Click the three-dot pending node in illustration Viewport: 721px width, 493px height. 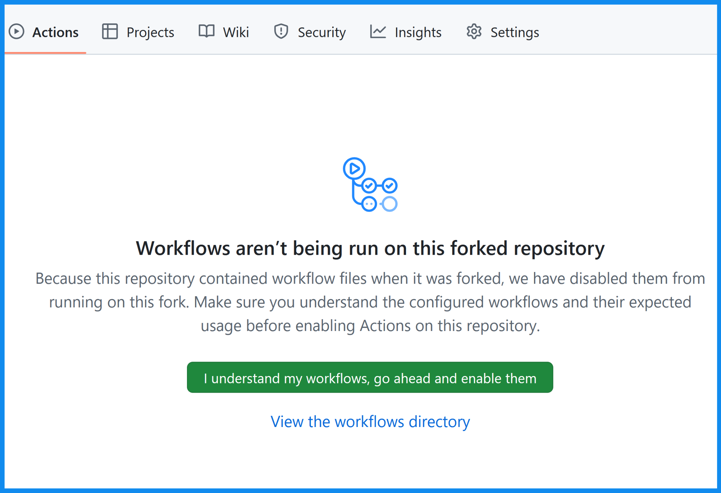click(x=369, y=204)
